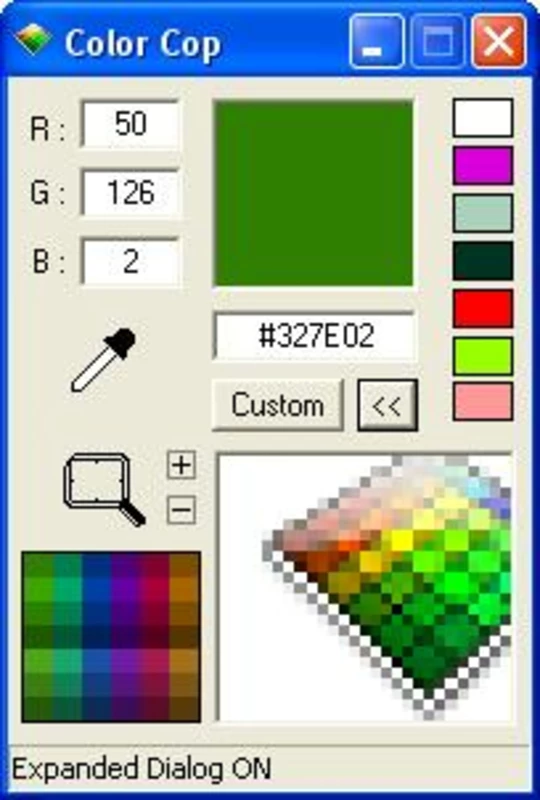Screen dimensions: 540x800
Task: Pick the magenta history swatch
Action: 483,165
